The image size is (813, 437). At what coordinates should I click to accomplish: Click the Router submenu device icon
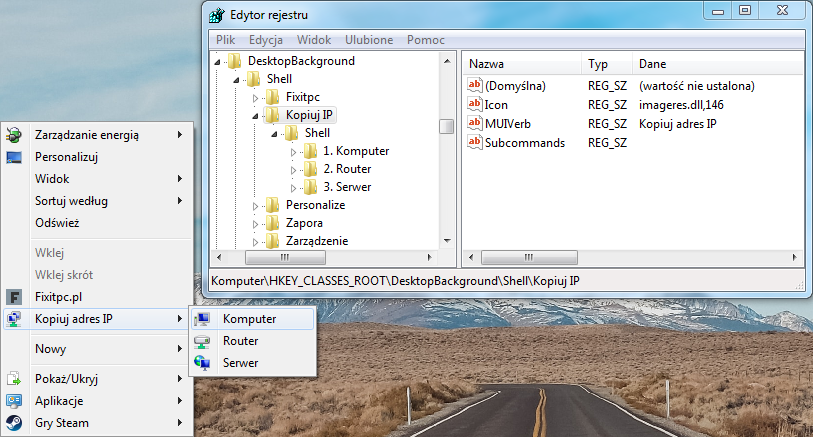(202, 341)
